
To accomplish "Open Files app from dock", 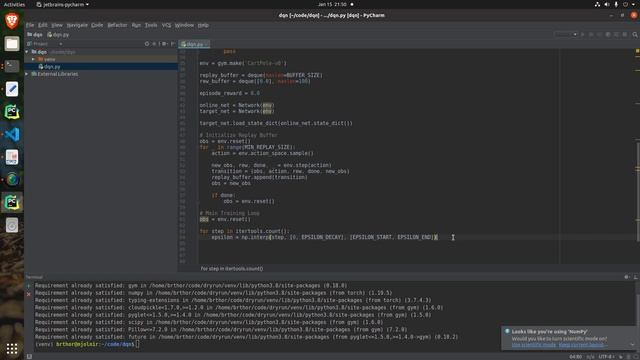I will pyautogui.click(x=12, y=43).
